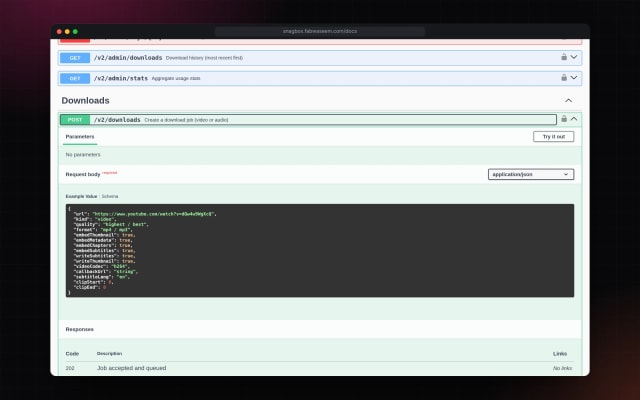This screenshot has width=640, height=400.
Task: Click "Aggregate usage stats" description
Action: click(176, 78)
